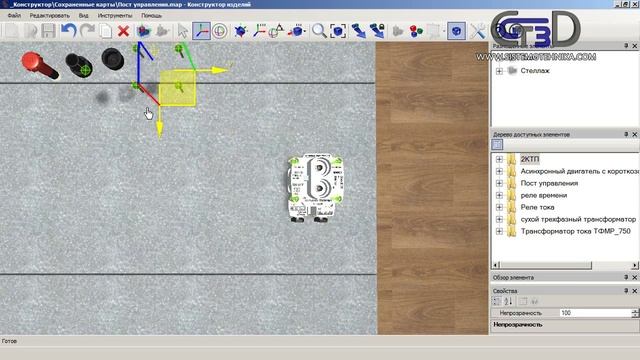The height and width of the screenshot is (360, 640).
Task: Open the Редактировать menu
Action: (x=49, y=16)
